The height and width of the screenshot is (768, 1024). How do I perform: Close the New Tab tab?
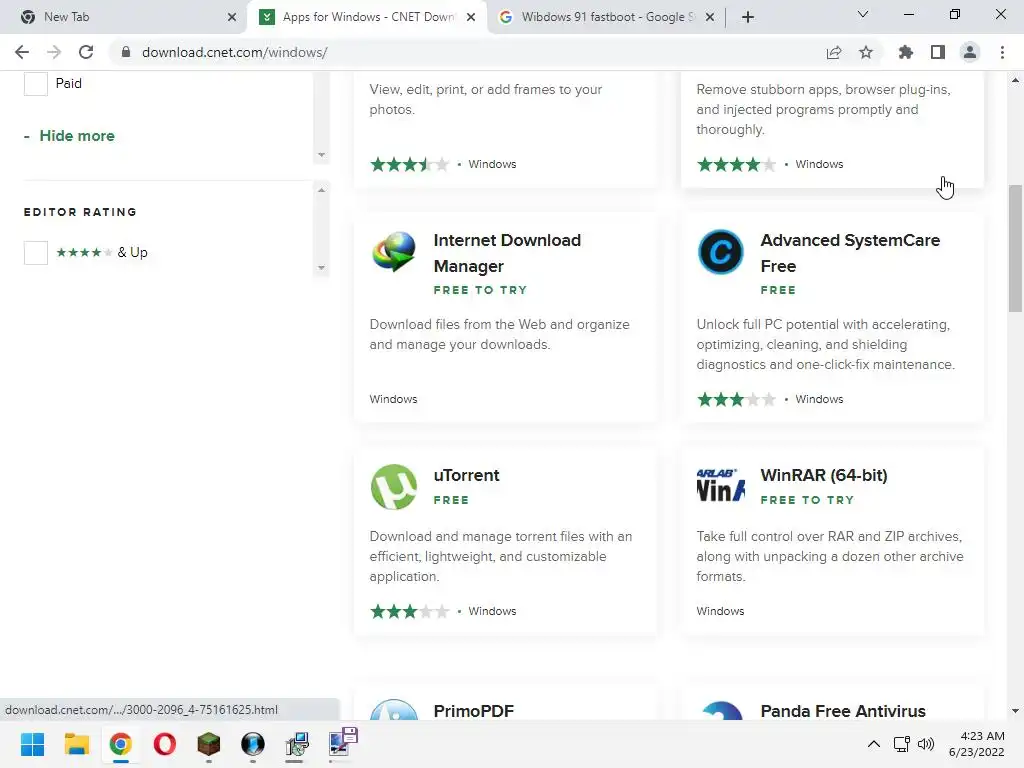point(232,17)
